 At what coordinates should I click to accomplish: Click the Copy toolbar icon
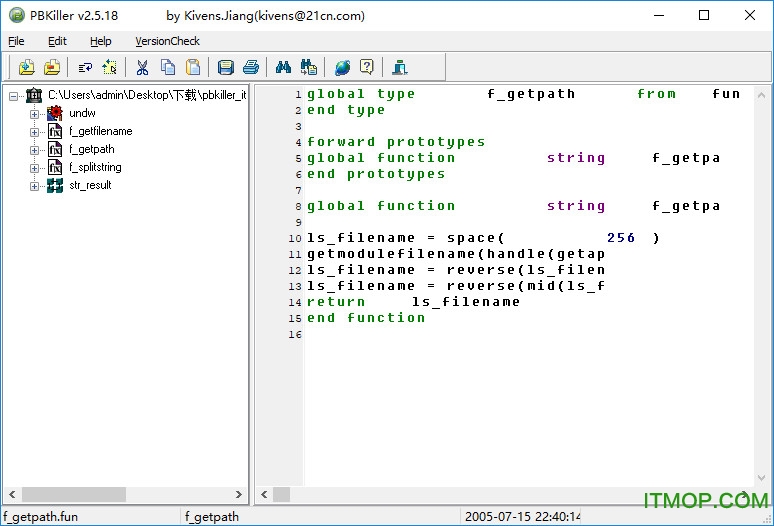168,67
